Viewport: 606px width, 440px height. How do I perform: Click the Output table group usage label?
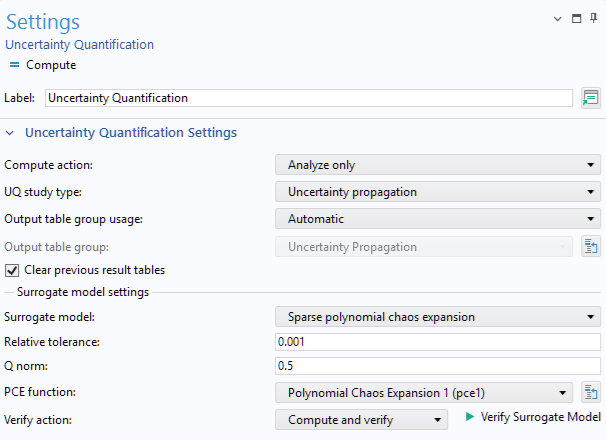(73, 219)
